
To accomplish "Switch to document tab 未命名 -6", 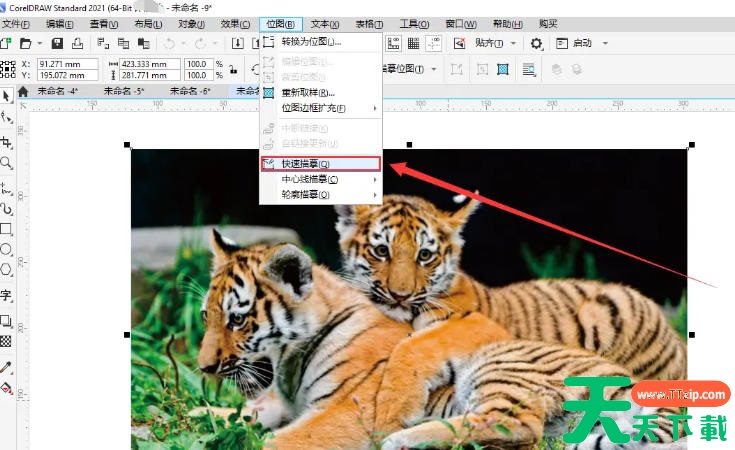I will (190, 91).
